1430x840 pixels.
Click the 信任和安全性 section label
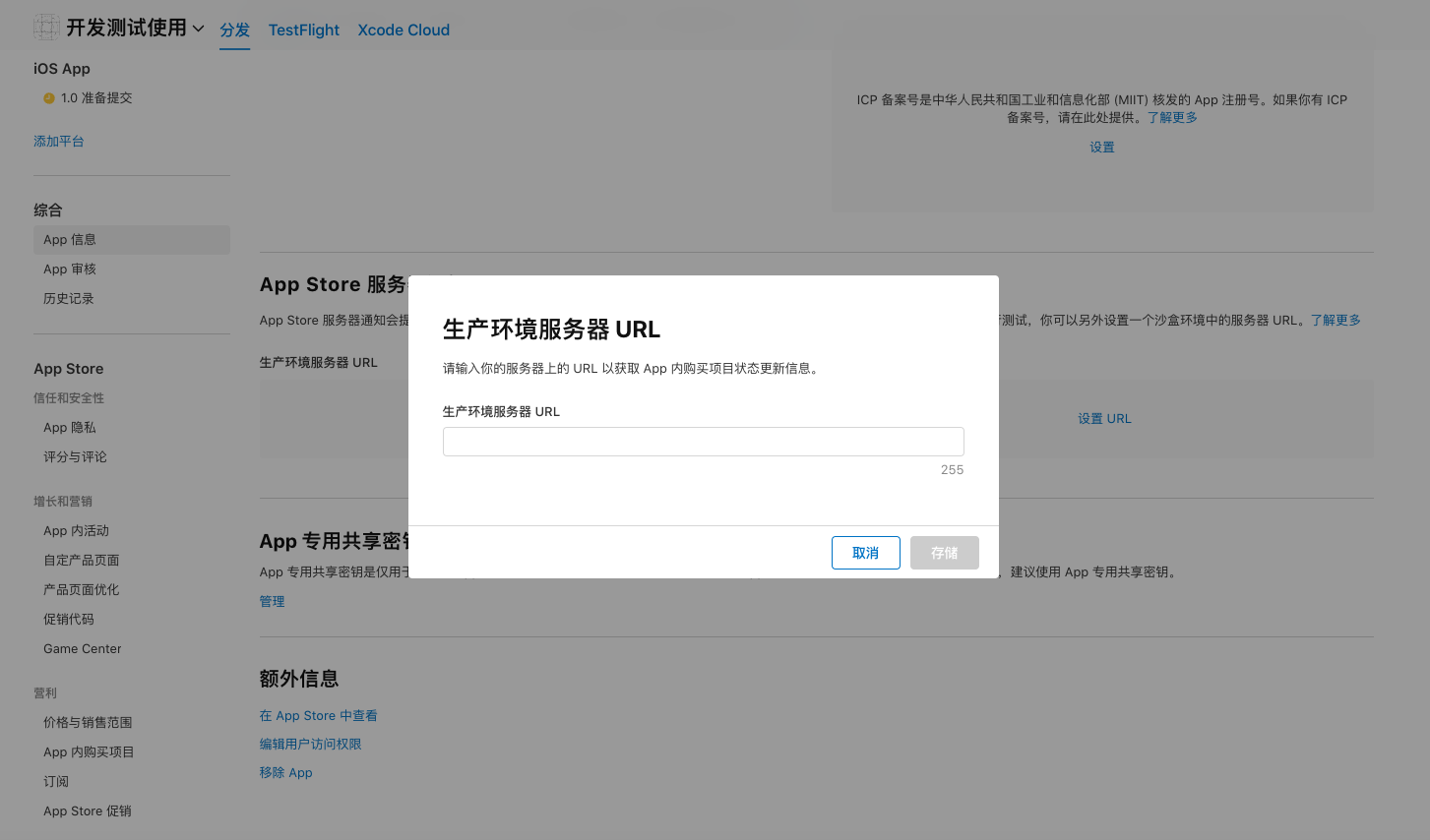[x=69, y=398]
